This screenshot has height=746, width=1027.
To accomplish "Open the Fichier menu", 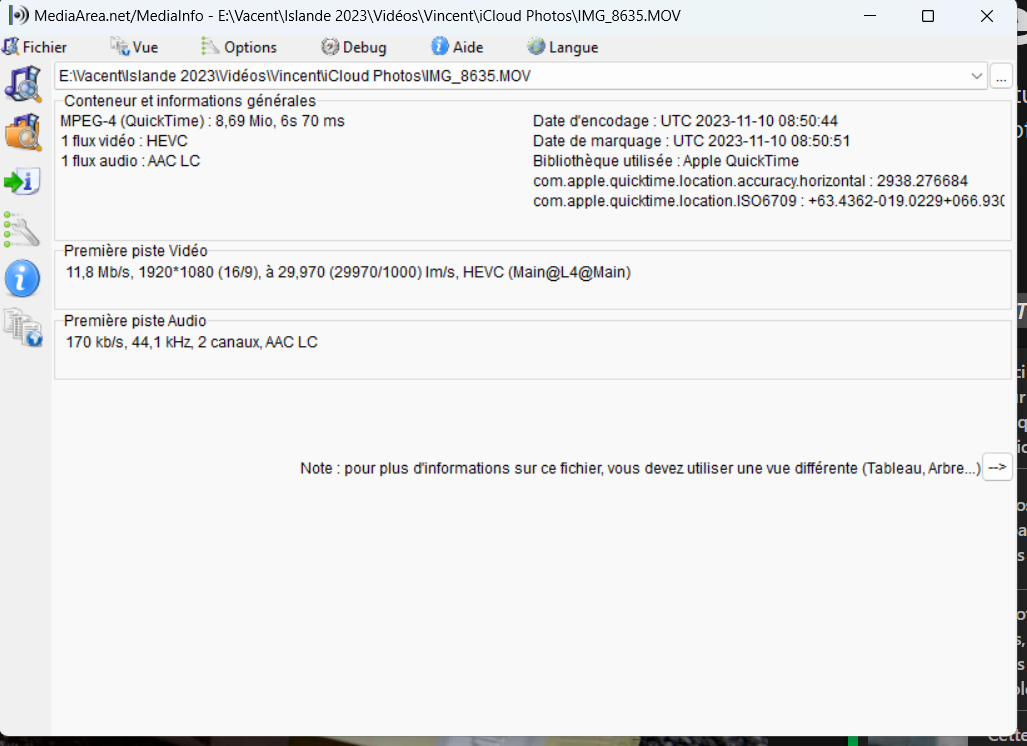I will point(34,47).
